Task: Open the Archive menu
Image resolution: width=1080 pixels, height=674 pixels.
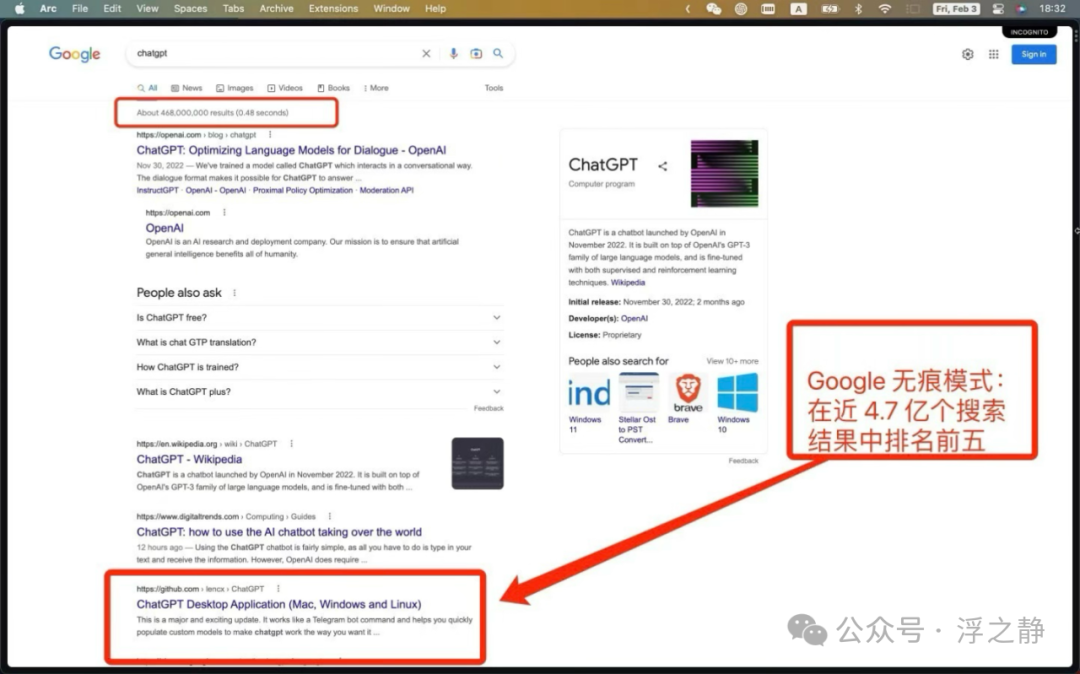Action: 276,8
